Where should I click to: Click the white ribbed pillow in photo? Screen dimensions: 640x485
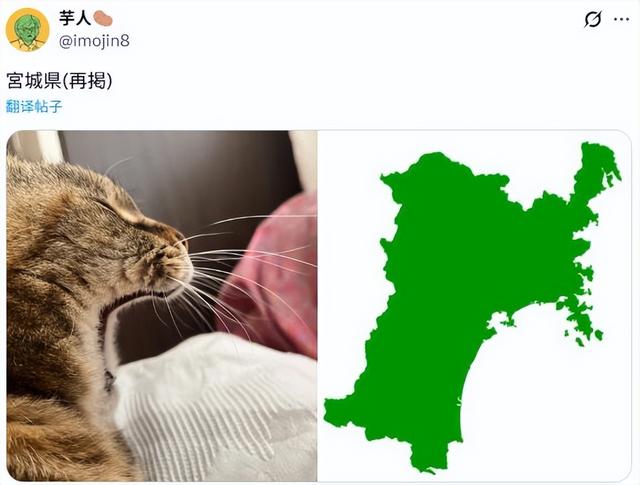(216, 408)
